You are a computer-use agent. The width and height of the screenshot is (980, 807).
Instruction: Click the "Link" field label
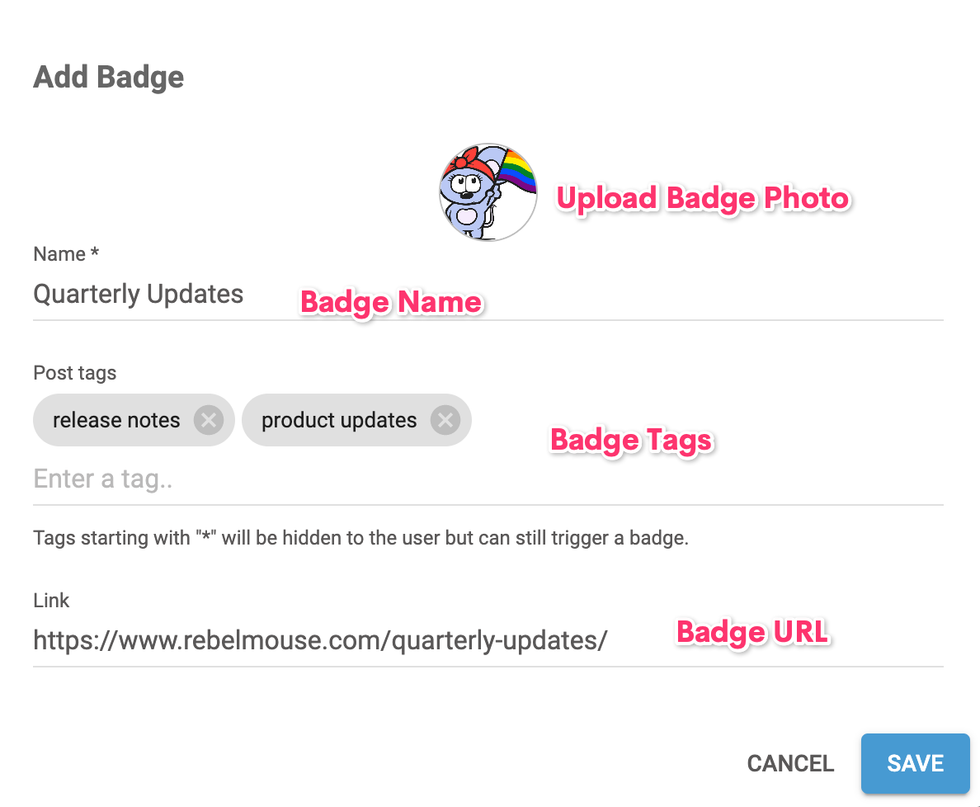[51, 601]
